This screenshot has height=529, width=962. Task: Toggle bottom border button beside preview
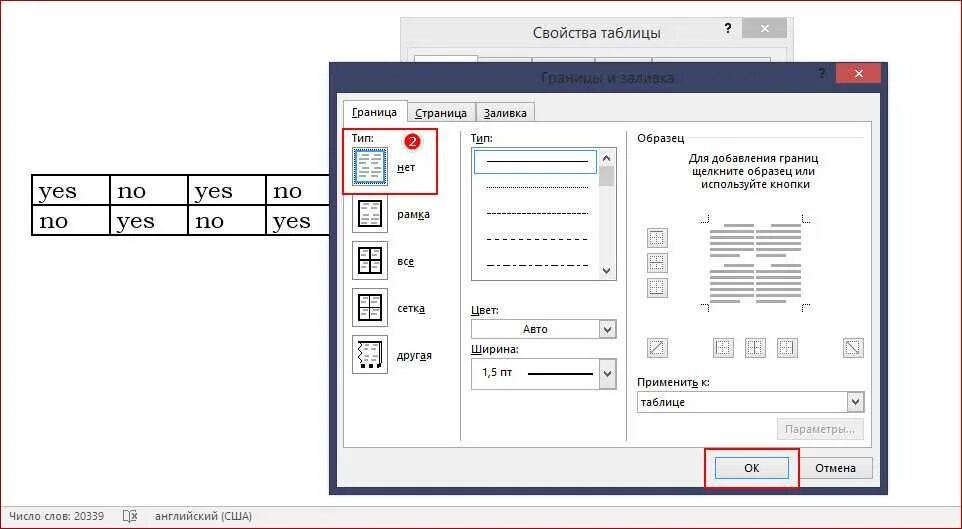tap(657, 288)
